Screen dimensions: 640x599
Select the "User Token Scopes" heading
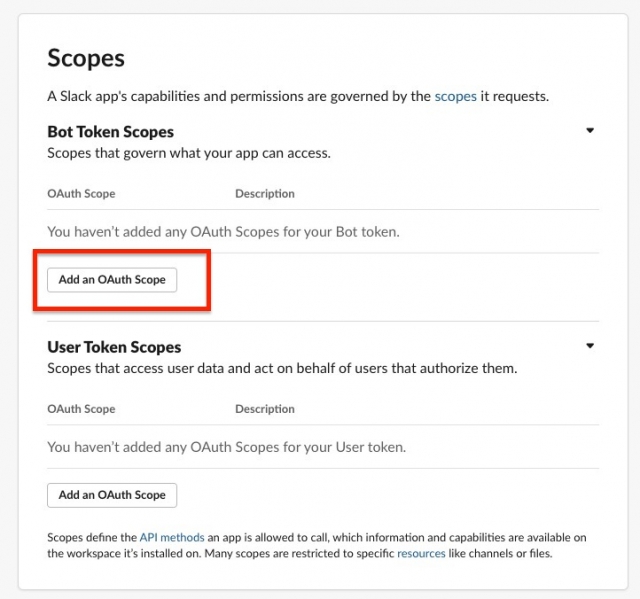(x=114, y=347)
